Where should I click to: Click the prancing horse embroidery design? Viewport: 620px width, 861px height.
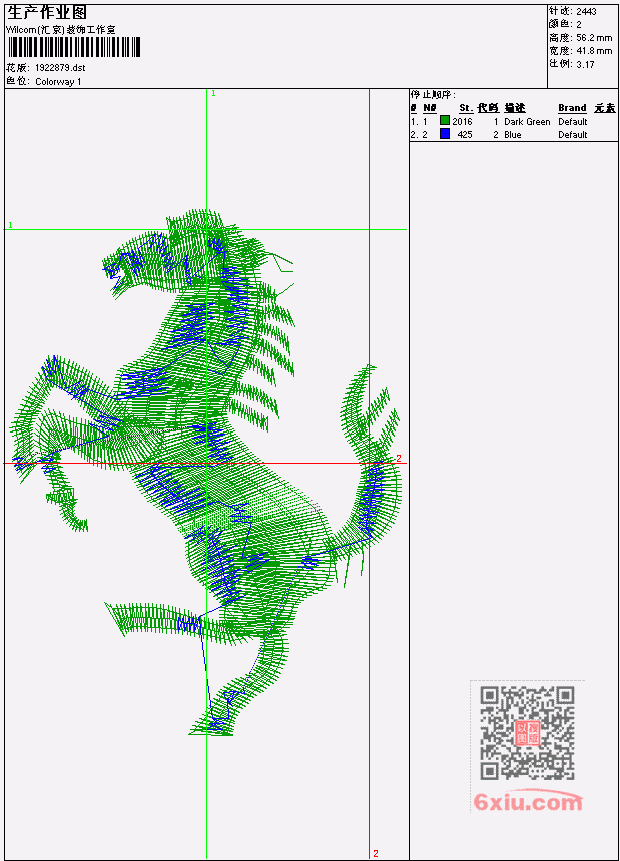pos(206,472)
